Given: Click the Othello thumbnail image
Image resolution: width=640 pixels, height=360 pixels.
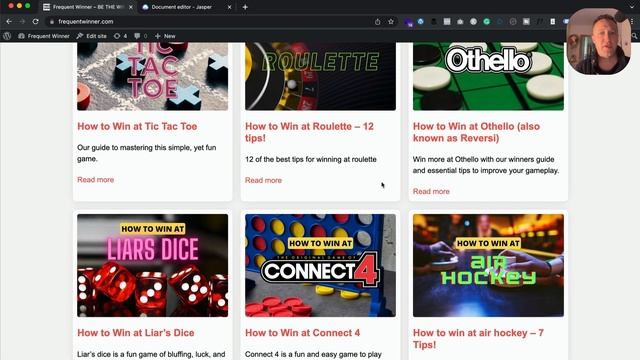Looking at the screenshot, I should pos(488,76).
